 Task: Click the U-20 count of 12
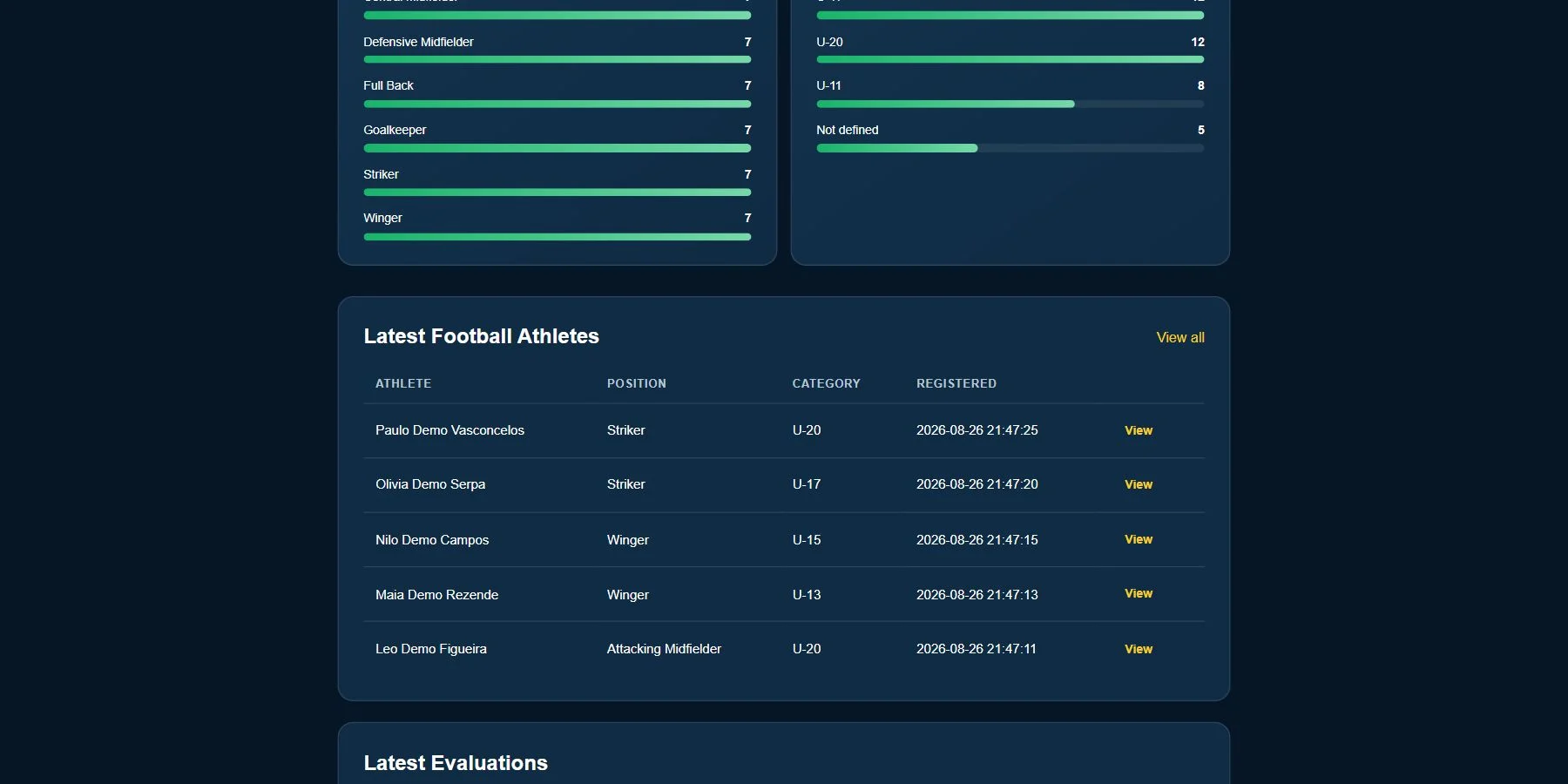pyautogui.click(x=1198, y=42)
